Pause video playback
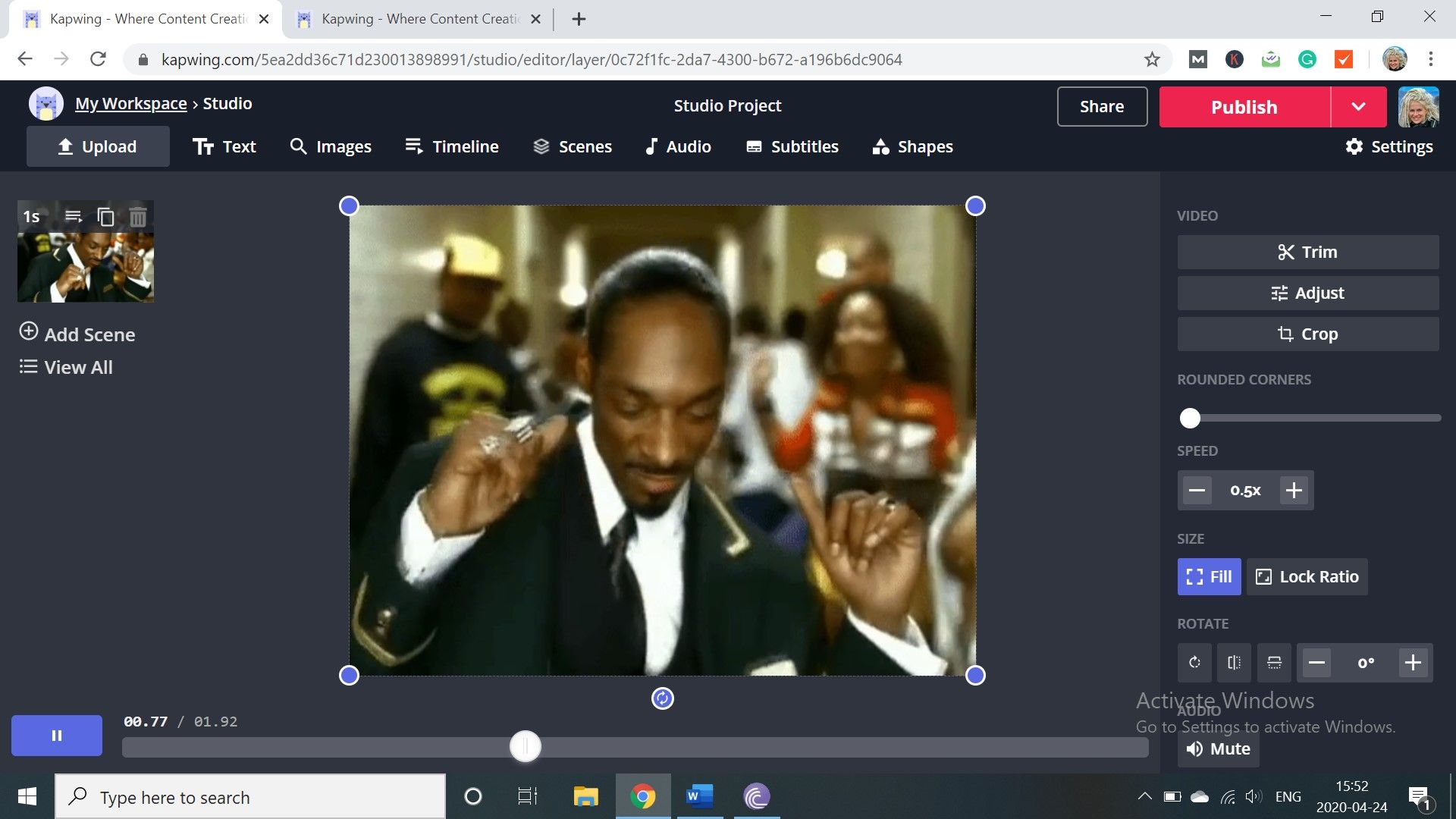The height and width of the screenshot is (819, 1456). (57, 736)
